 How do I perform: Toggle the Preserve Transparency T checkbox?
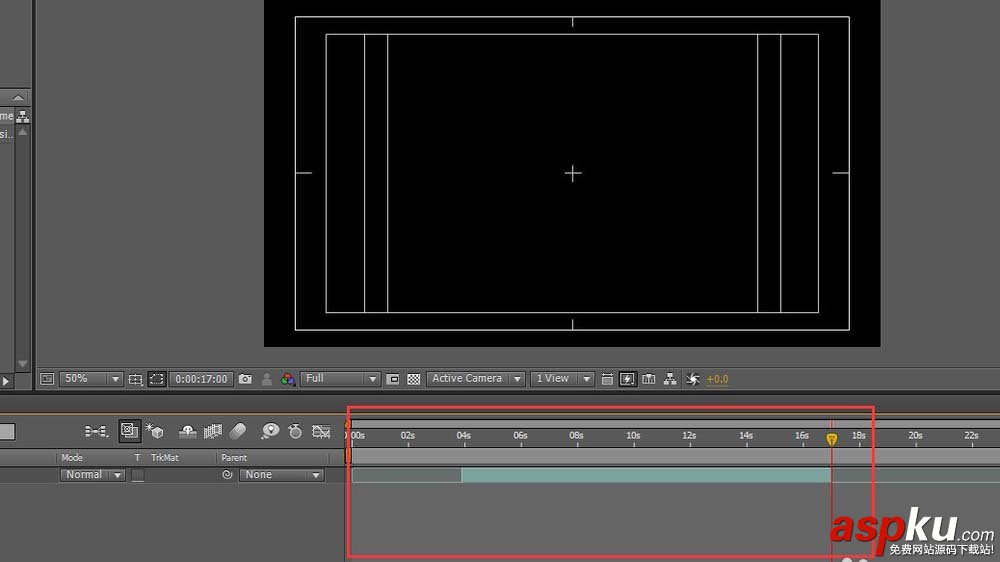(138, 475)
